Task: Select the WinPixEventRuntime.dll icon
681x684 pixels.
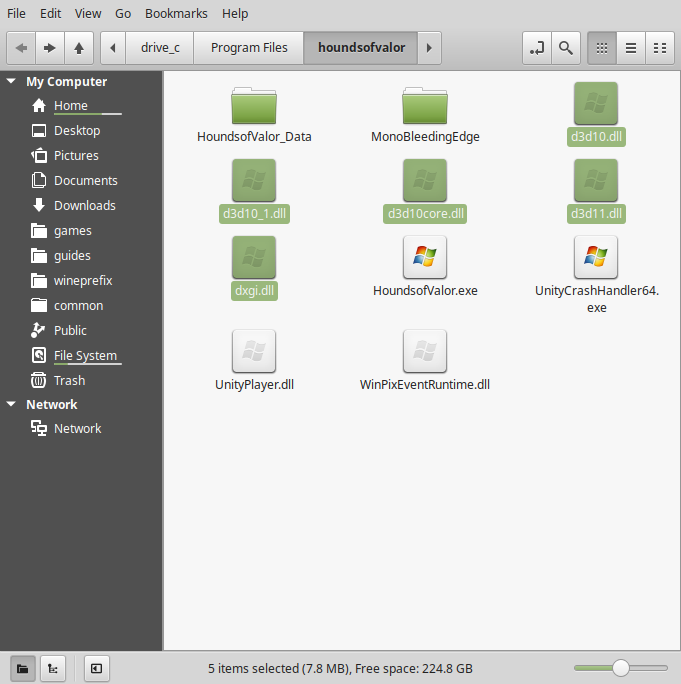Action: [425, 351]
